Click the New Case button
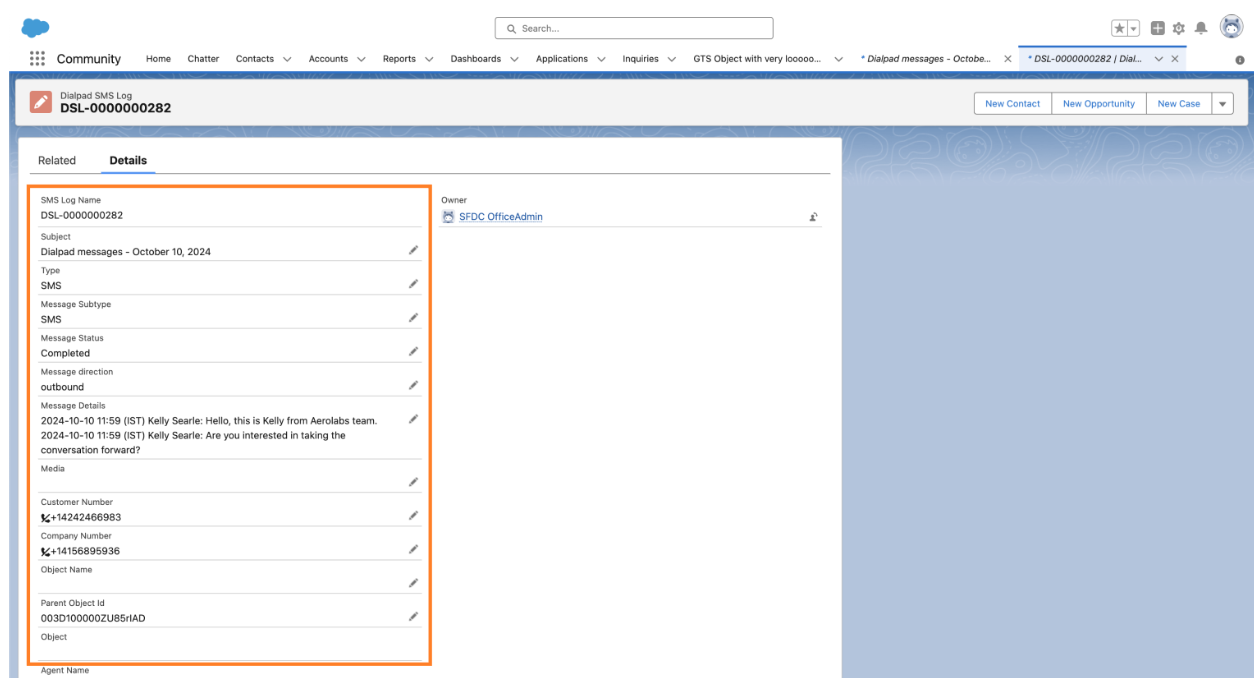 [x=1179, y=104]
